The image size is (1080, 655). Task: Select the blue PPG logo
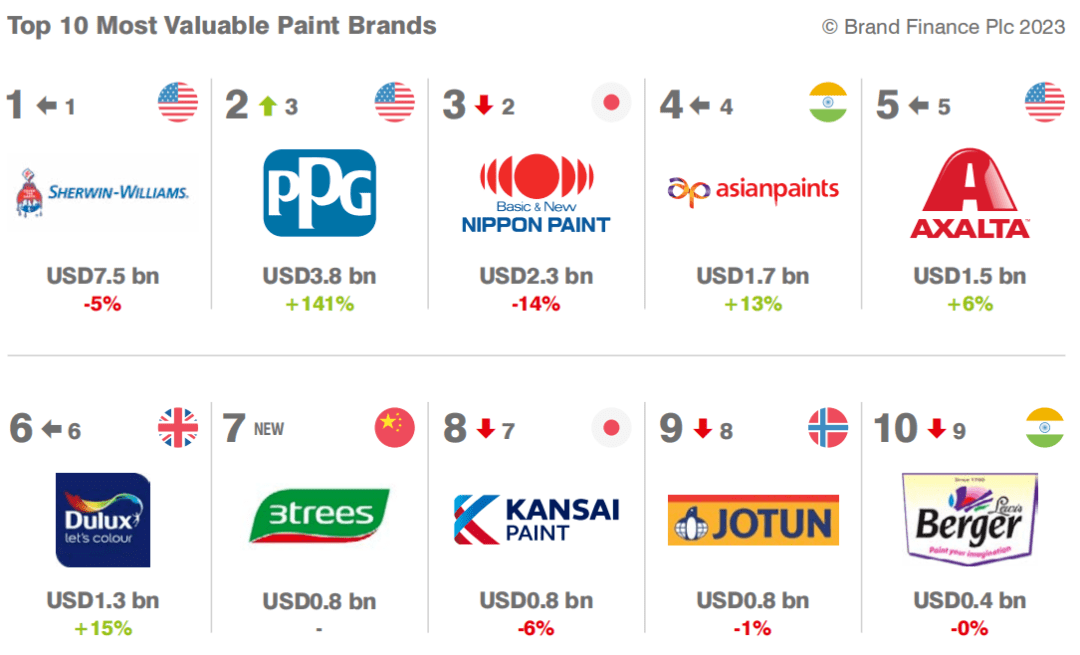click(x=320, y=193)
